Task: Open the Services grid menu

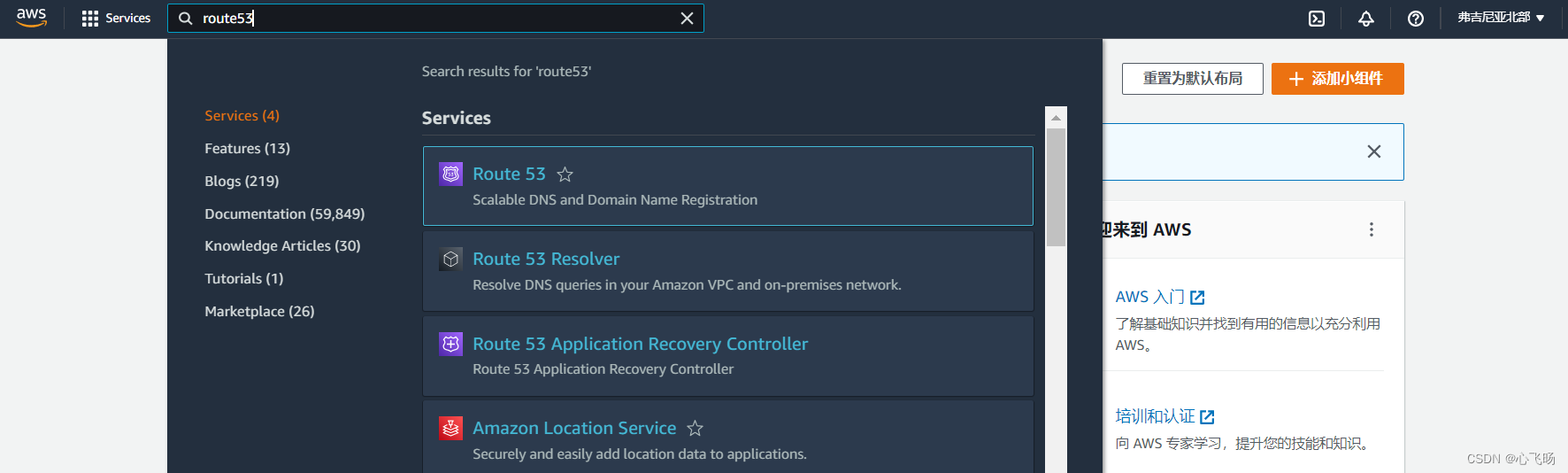Action: [116, 18]
